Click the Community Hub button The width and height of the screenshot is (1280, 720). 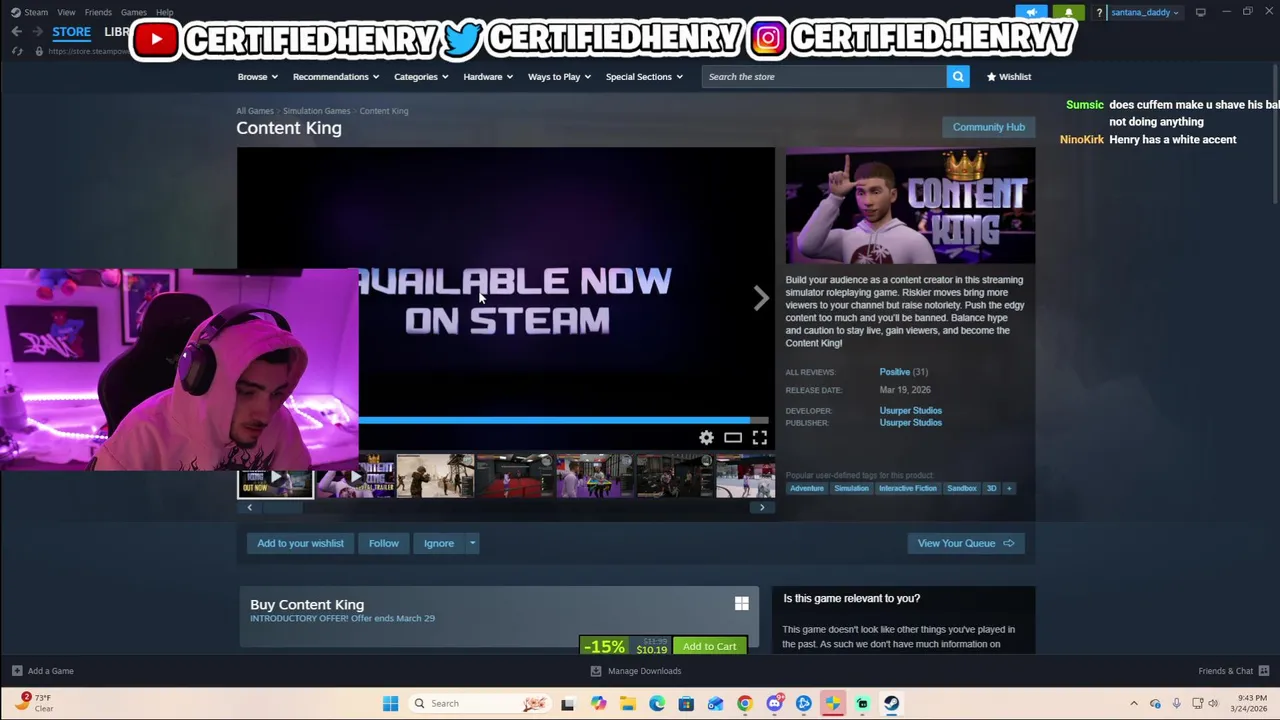tap(989, 127)
